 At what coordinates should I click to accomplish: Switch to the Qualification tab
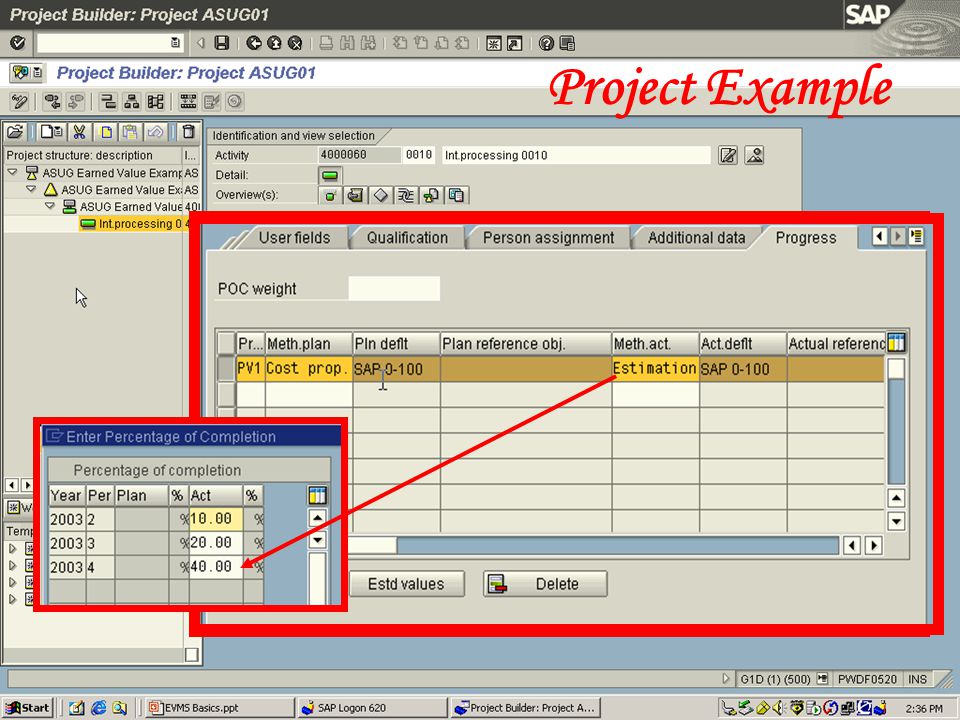[x=407, y=238]
